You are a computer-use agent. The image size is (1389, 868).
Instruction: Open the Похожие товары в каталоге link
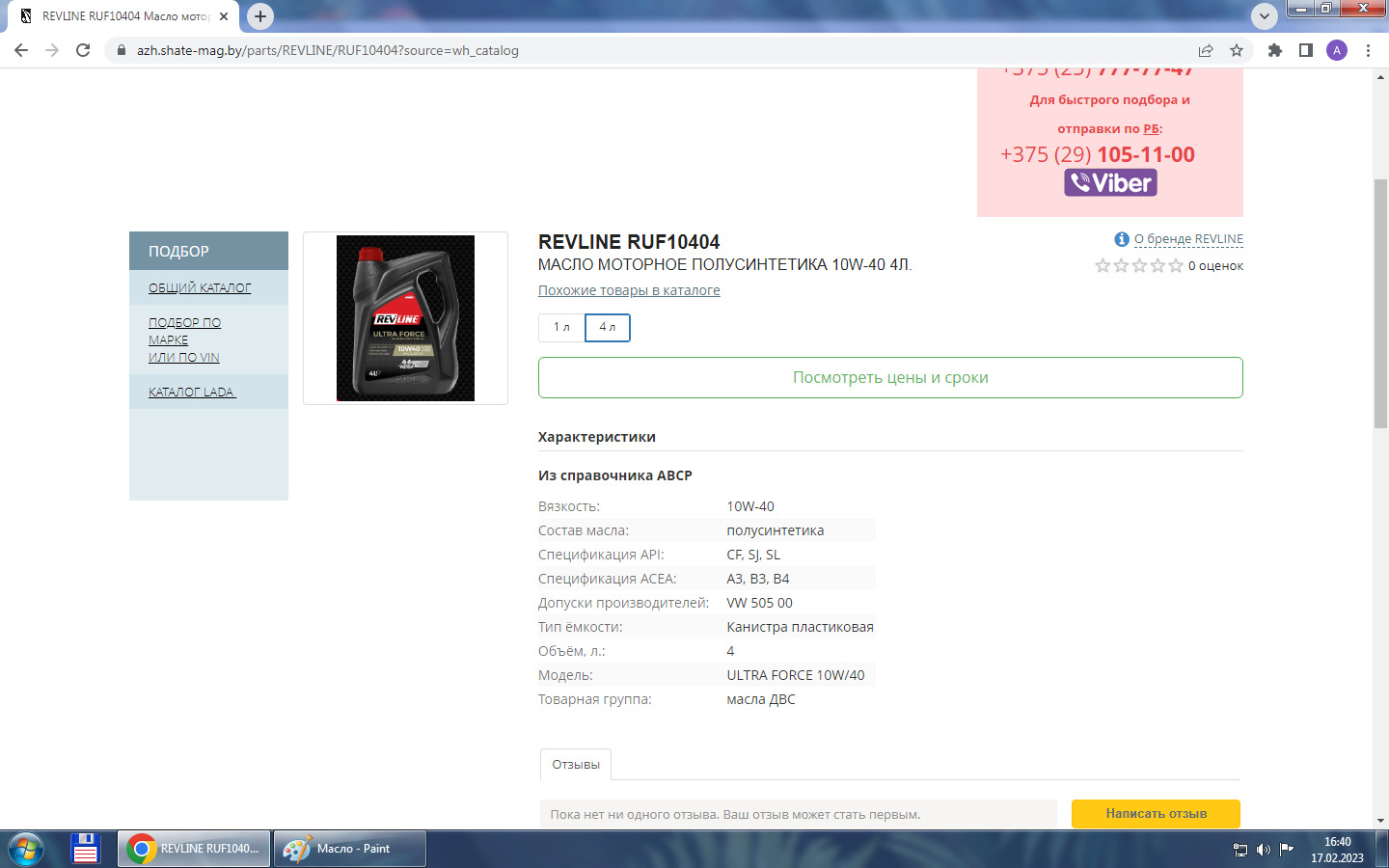pos(629,290)
